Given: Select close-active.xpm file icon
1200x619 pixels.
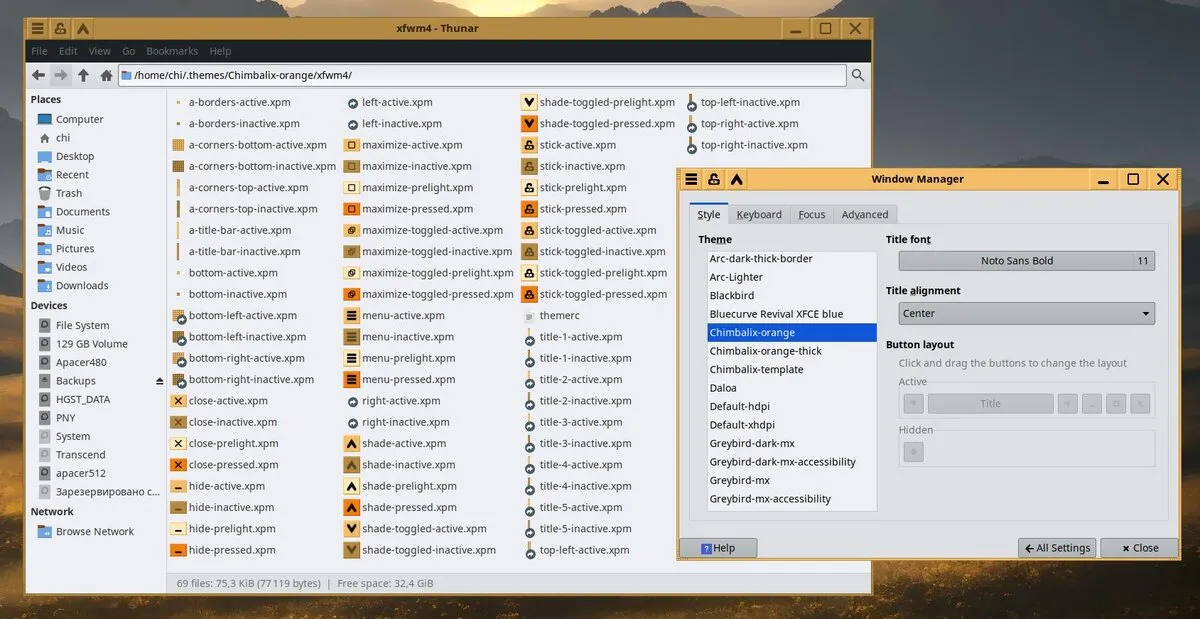Looking at the screenshot, I should click(x=178, y=401).
